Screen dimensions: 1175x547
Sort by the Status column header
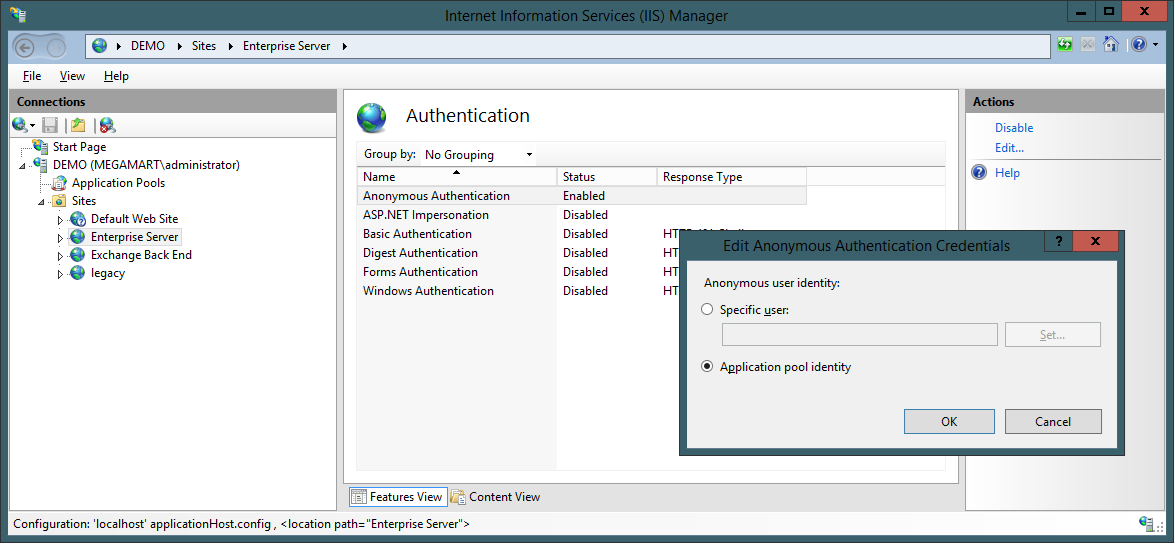tap(607, 177)
